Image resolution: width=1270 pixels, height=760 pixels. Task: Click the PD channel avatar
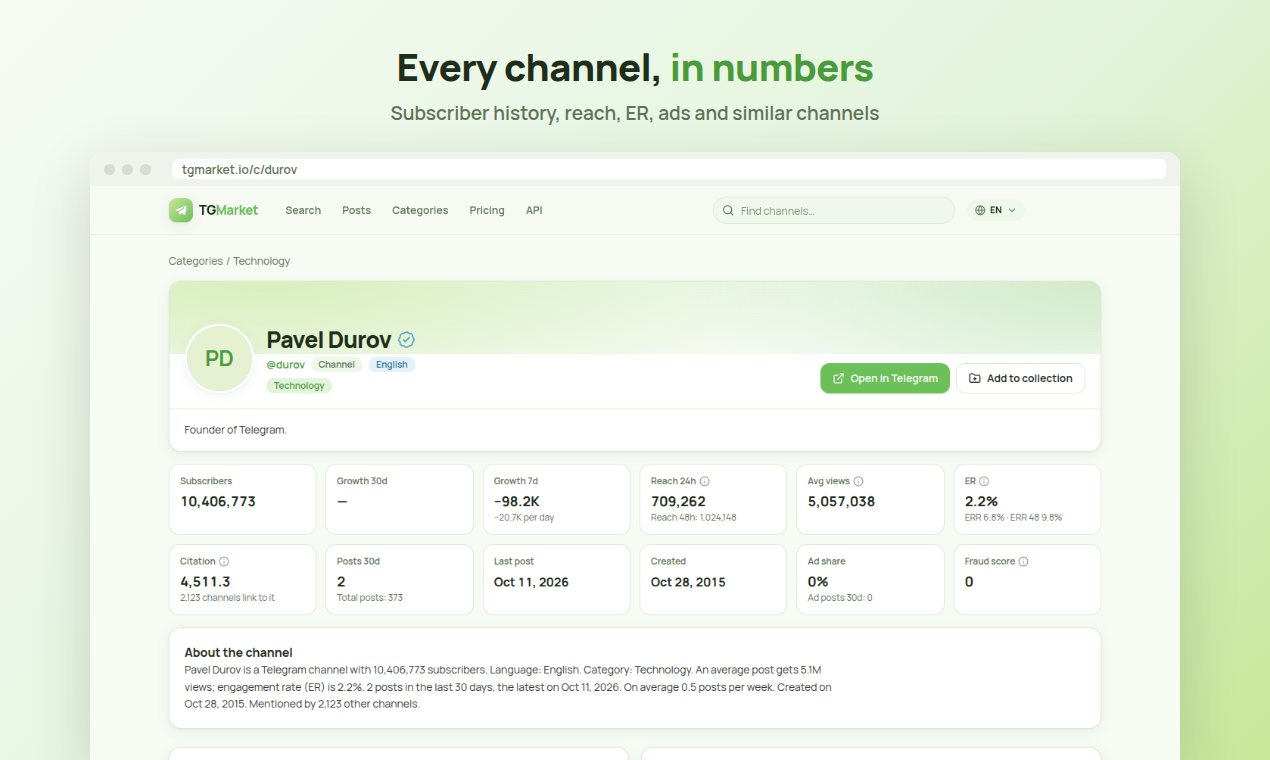220,358
